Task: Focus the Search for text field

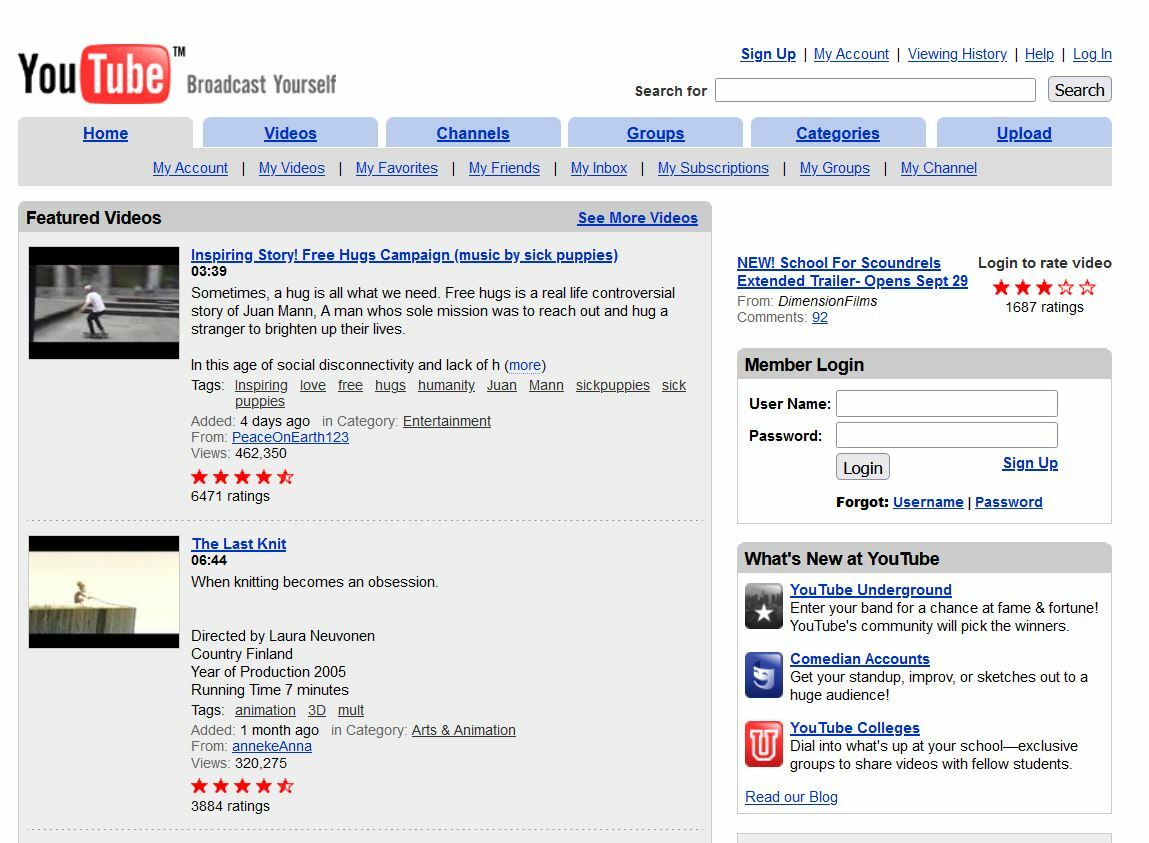Action: pyautogui.click(x=875, y=90)
